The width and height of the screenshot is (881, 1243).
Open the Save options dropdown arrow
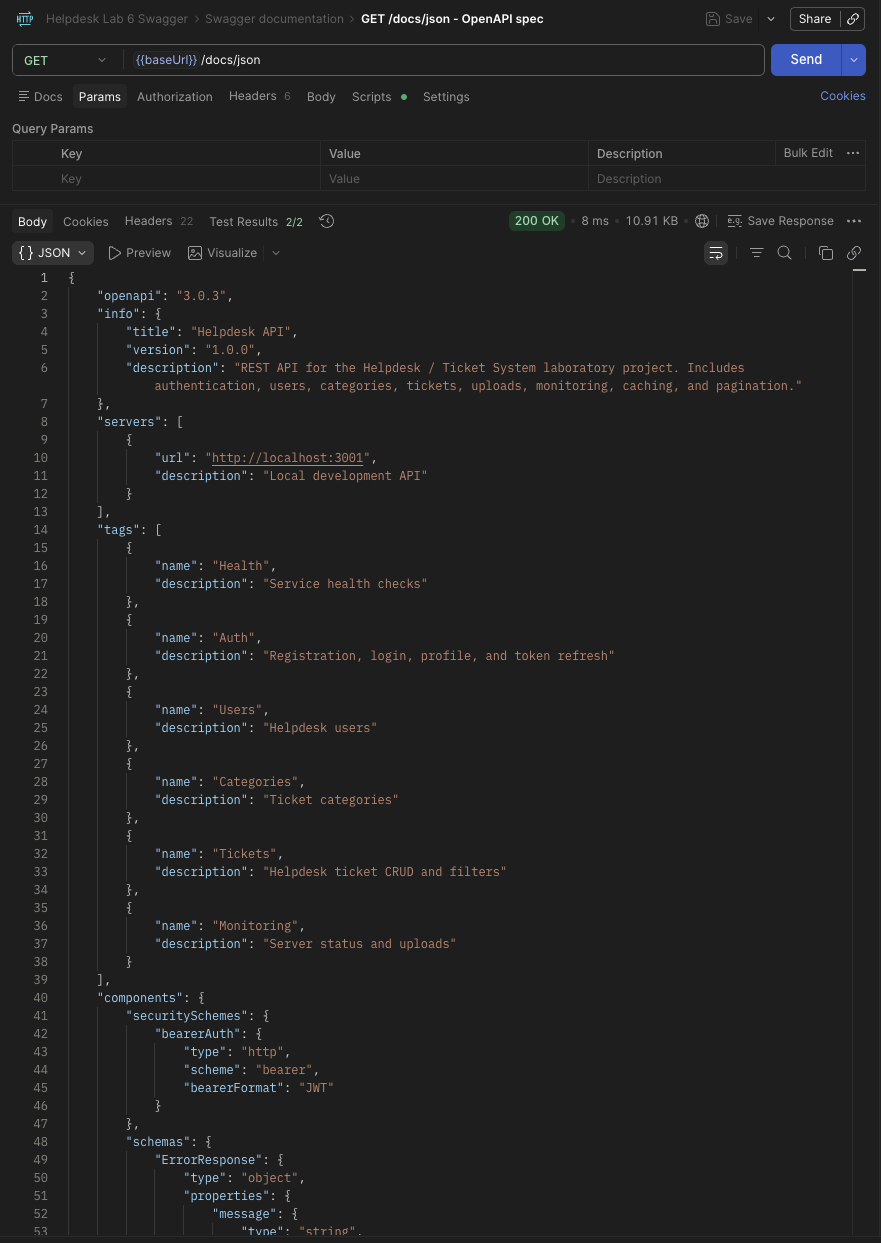pyautogui.click(x=770, y=19)
